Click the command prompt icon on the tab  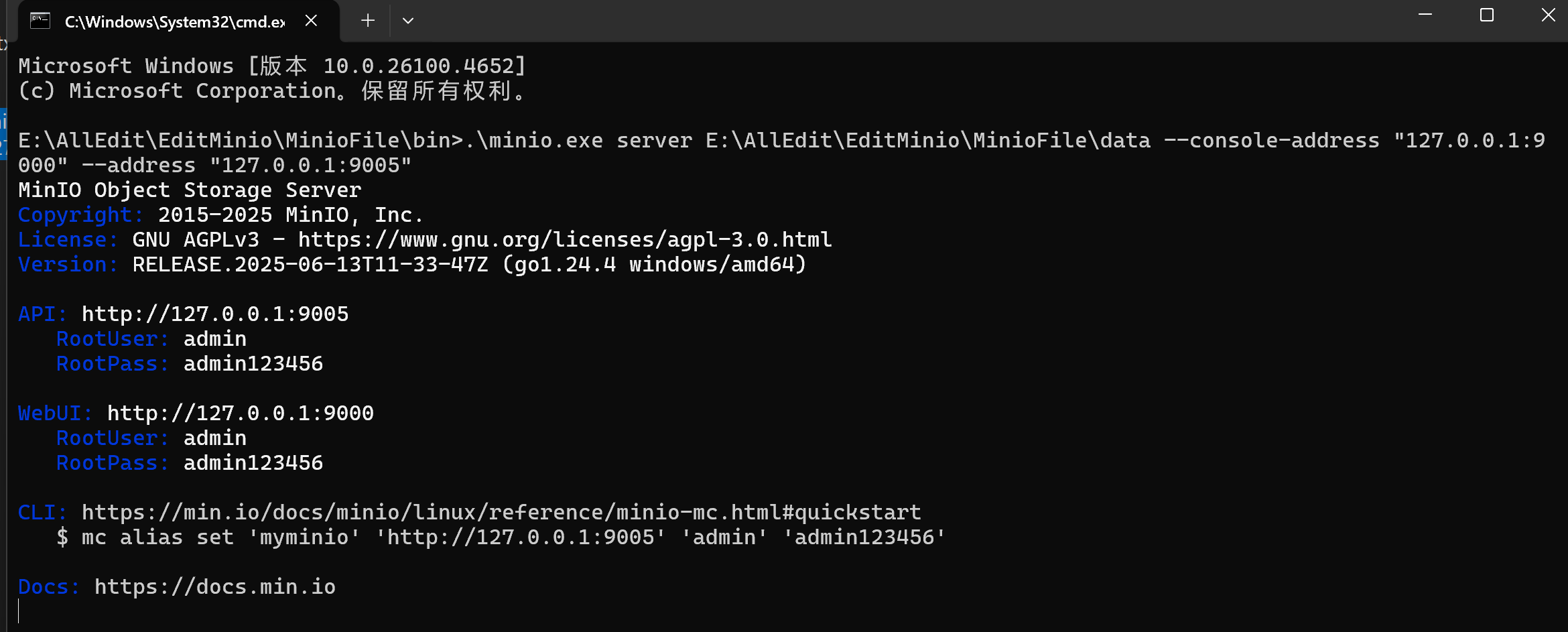point(40,21)
